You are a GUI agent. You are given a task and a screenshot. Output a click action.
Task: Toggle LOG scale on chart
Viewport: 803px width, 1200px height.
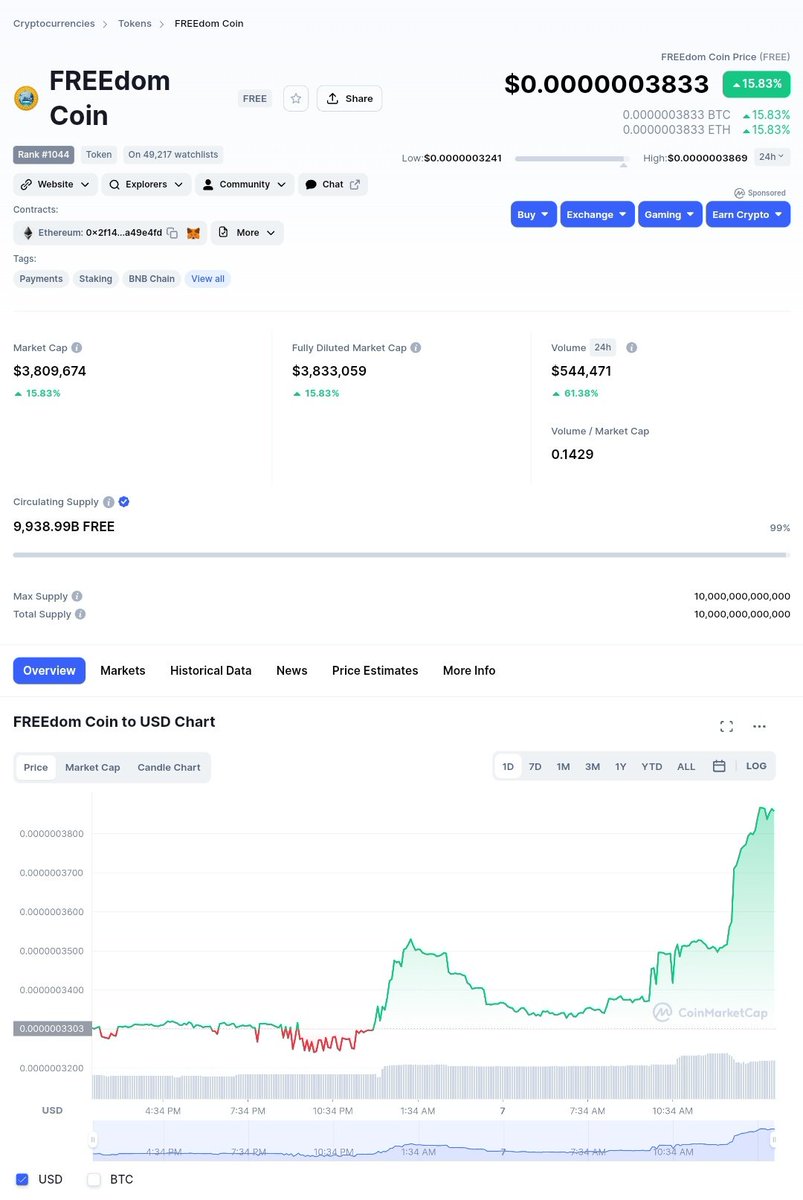pos(756,766)
